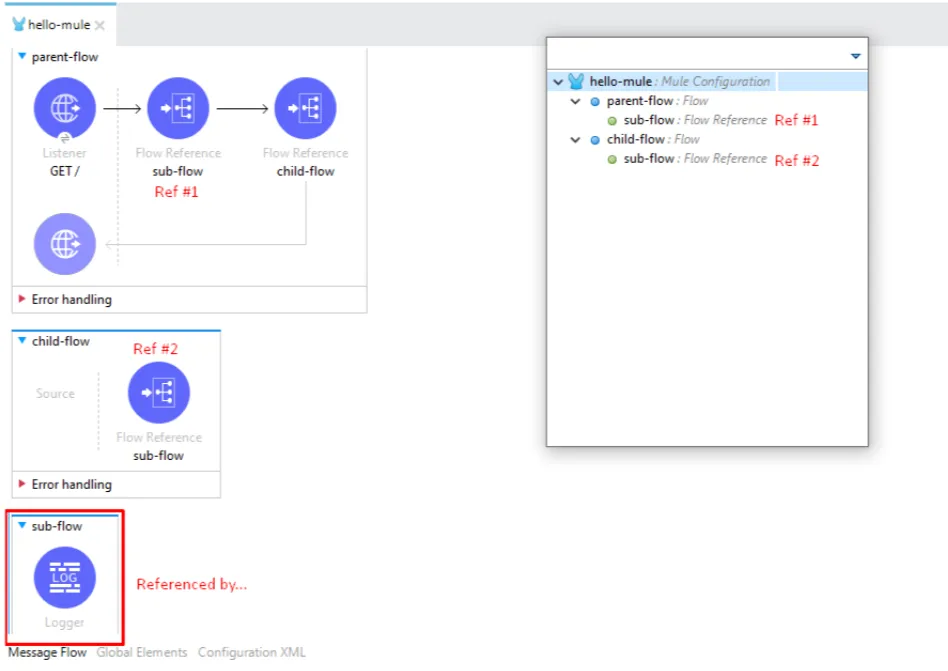The image size is (948, 671).
Task: Select sub-flow reference under child-flow in outline
Action: coord(695,159)
